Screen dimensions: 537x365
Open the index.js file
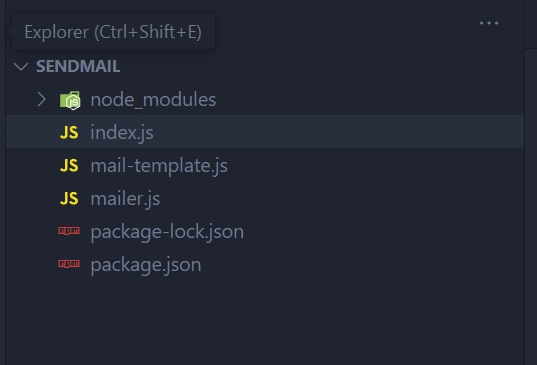coord(122,133)
